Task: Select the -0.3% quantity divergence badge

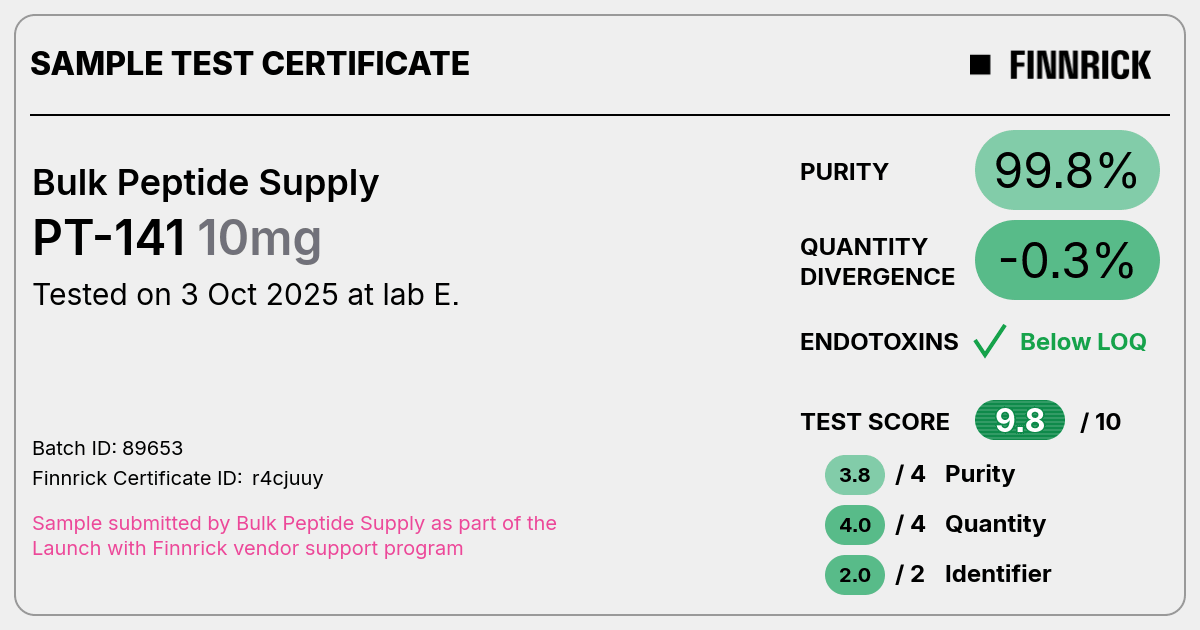Action: (x=1067, y=260)
